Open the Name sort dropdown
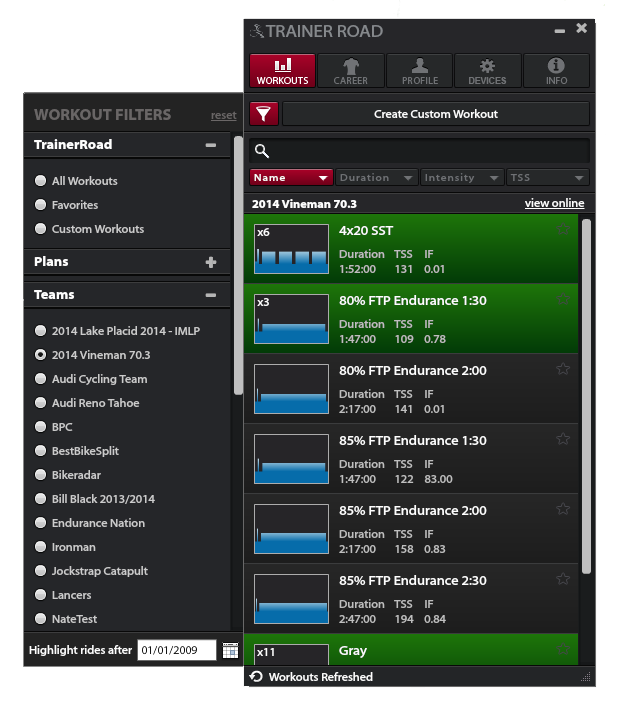 click(x=291, y=177)
